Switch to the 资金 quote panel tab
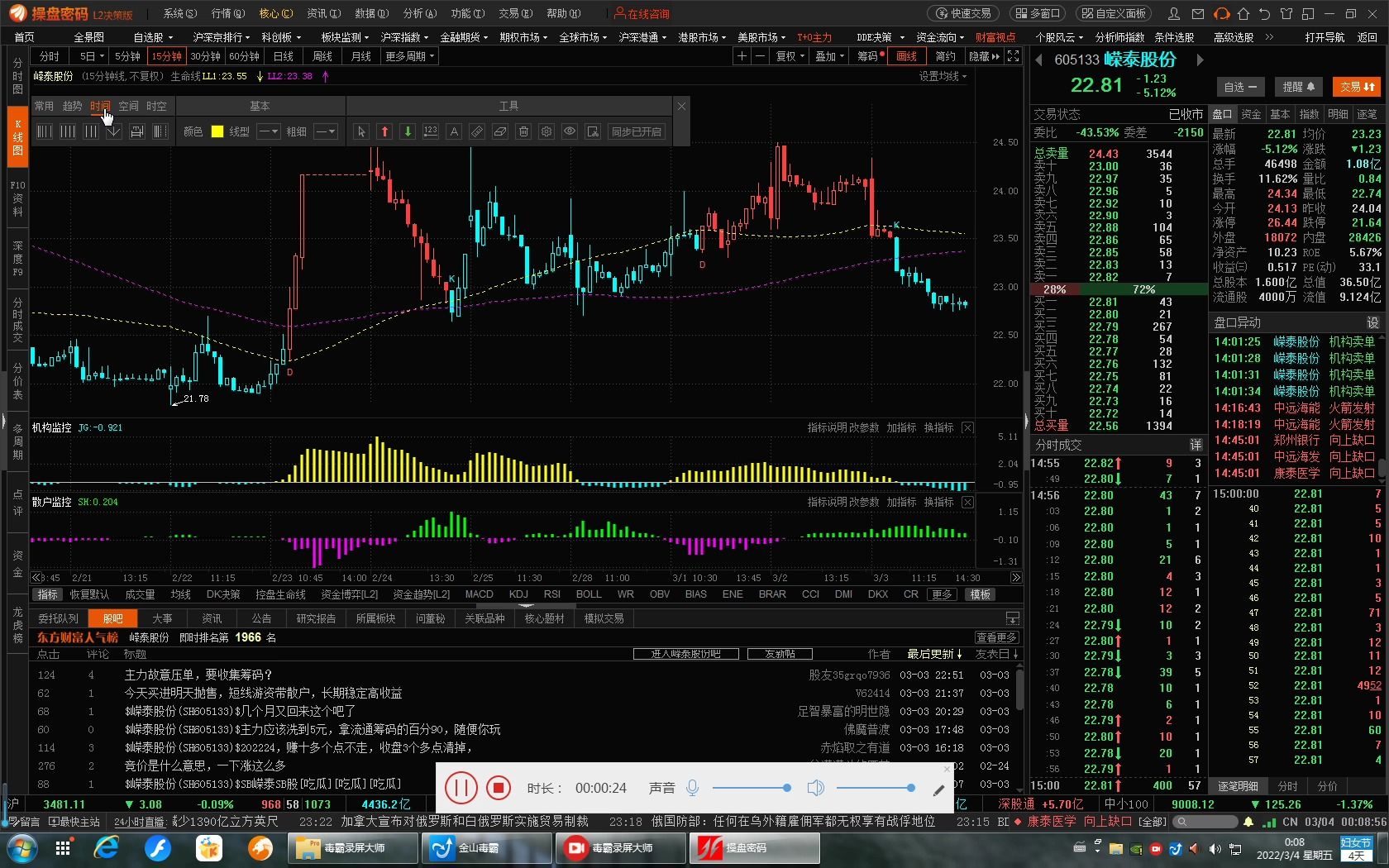The height and width of the screenshot is (868, 1389). (x=1251, y=114)
